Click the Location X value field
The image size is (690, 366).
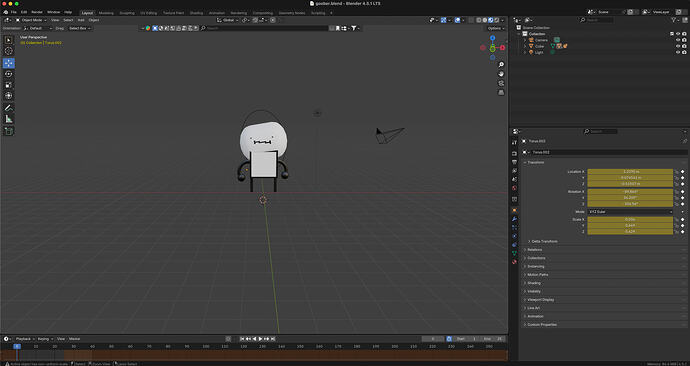630,172
